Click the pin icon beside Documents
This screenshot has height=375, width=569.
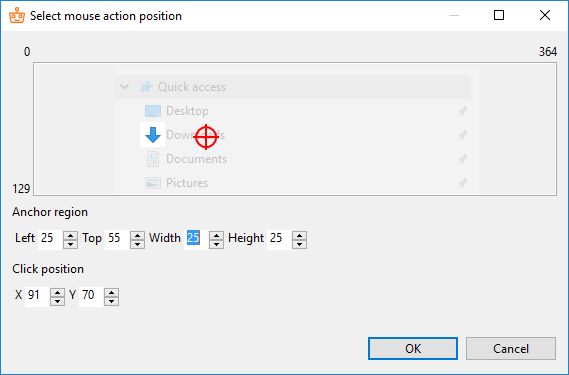pyautogui.click(x=462, y=159)
